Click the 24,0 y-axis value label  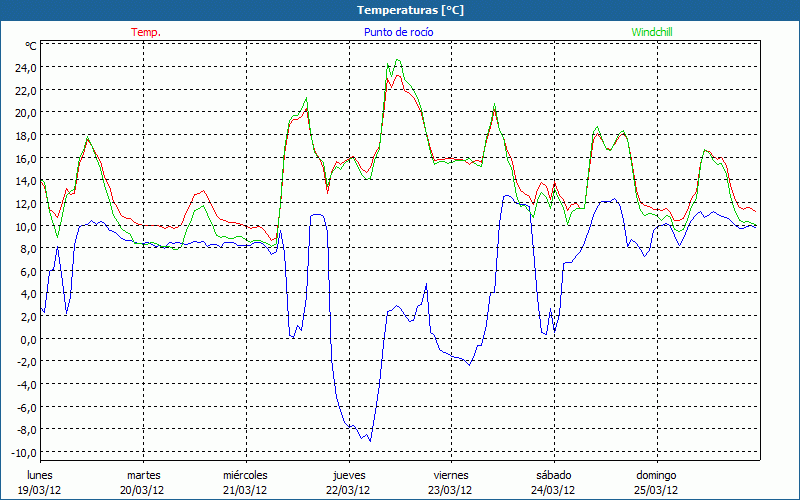click(24, 68)
